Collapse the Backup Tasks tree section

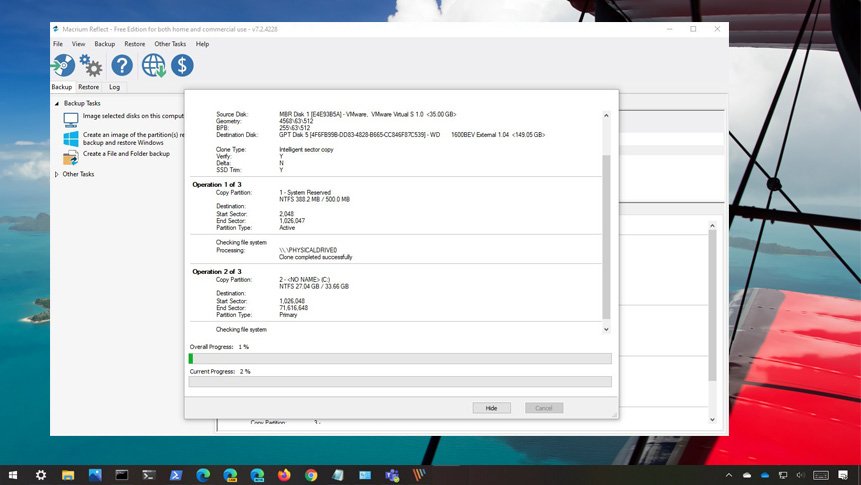point(57,103)
